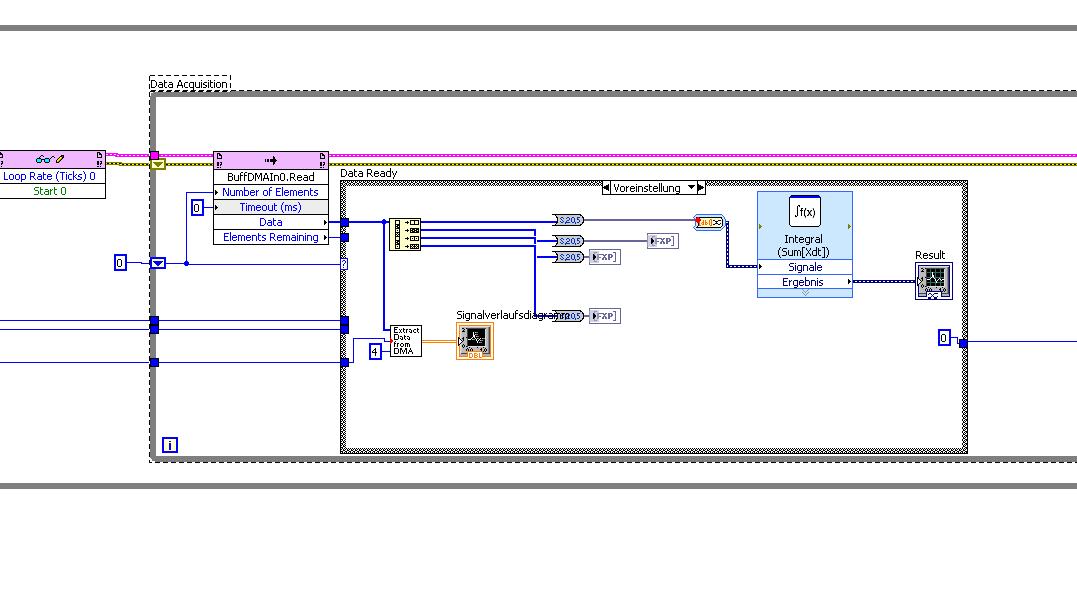This screenshot has width=1077, height=591.
Task: Select the Extract Data from DMA subVI
Action: tap(406, 341)
